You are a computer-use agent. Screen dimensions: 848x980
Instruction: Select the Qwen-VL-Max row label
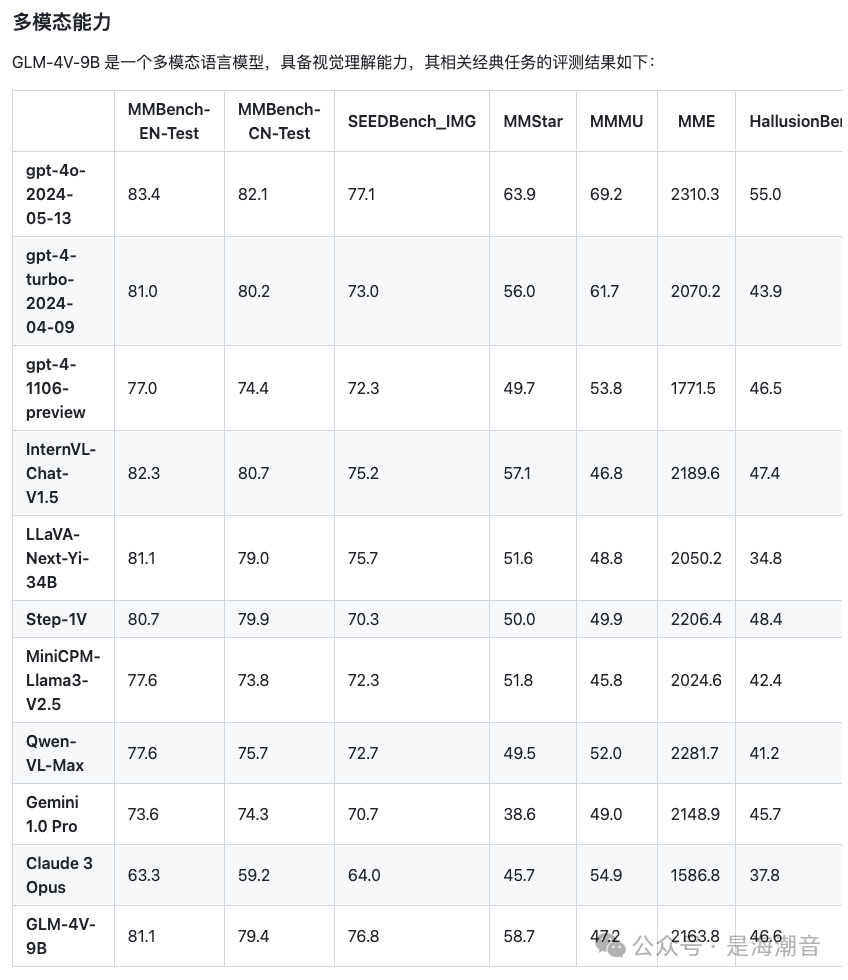(x=54, y=753)
